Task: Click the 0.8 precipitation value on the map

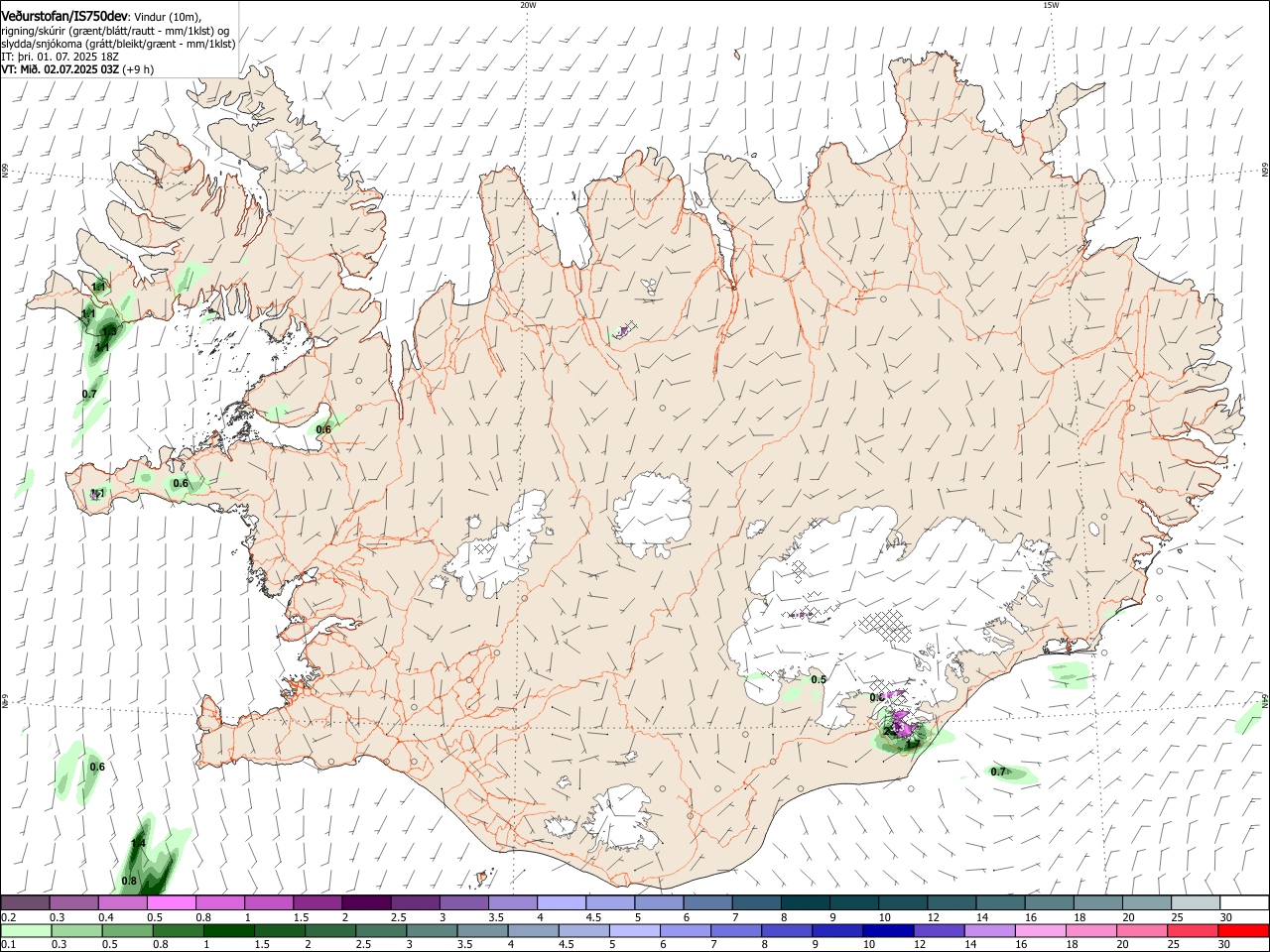Action: pos(129,881)
